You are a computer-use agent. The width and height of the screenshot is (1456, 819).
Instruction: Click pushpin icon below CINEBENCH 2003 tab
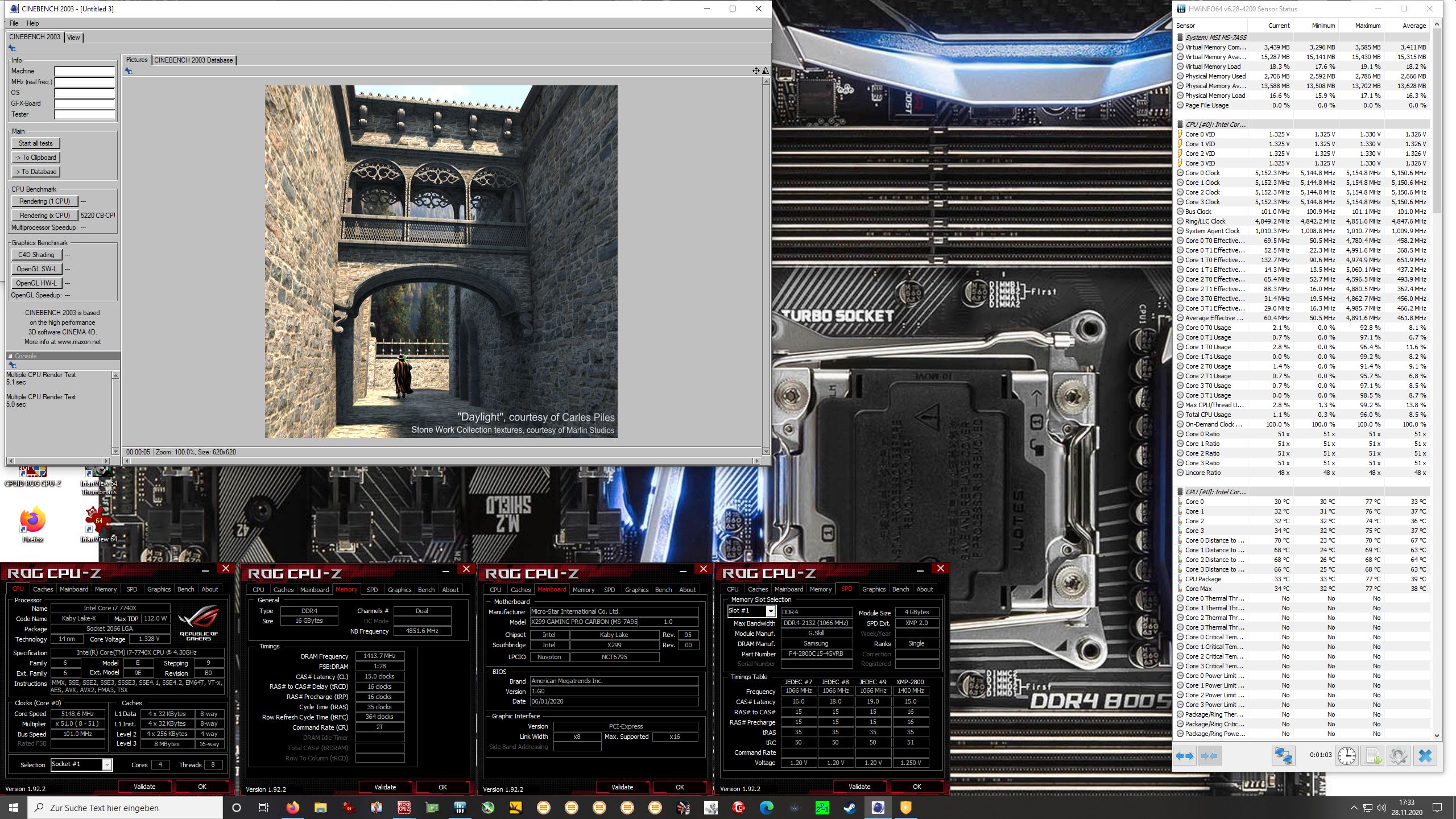click(x=12, y=48)
